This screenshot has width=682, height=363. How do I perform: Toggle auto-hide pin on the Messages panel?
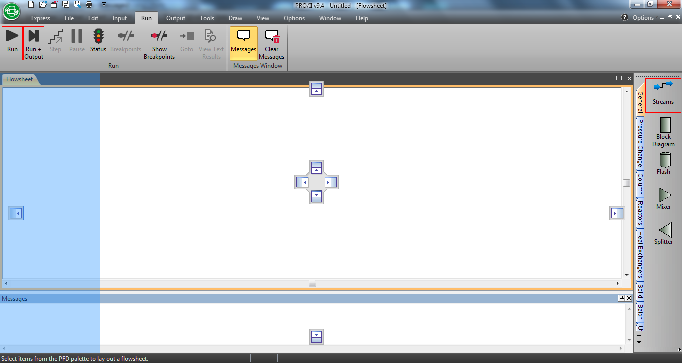coord(622,298)
